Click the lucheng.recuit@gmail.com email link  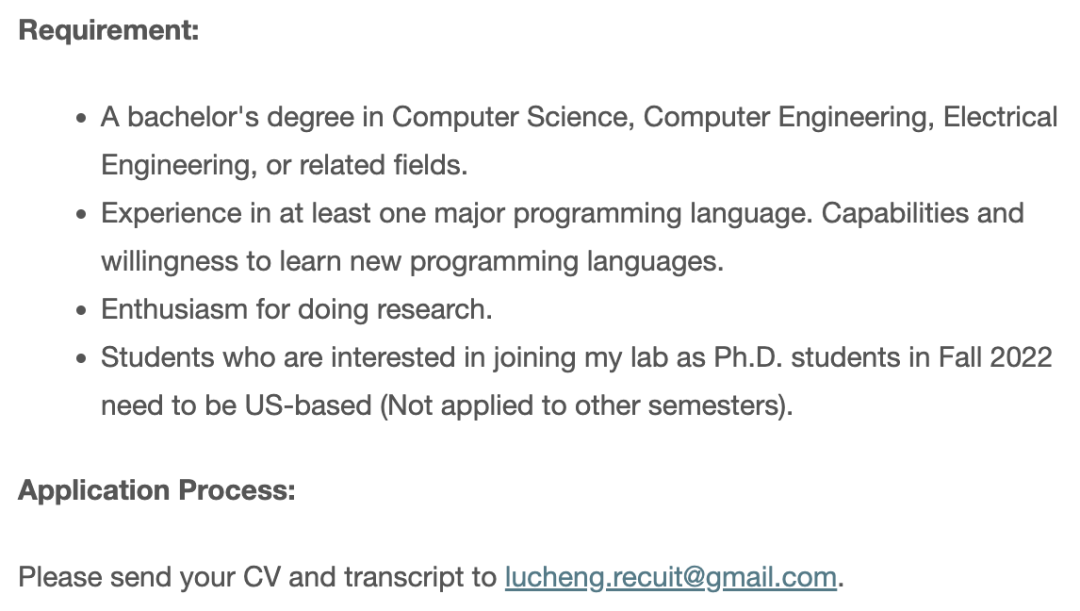(x=670, y=577)
